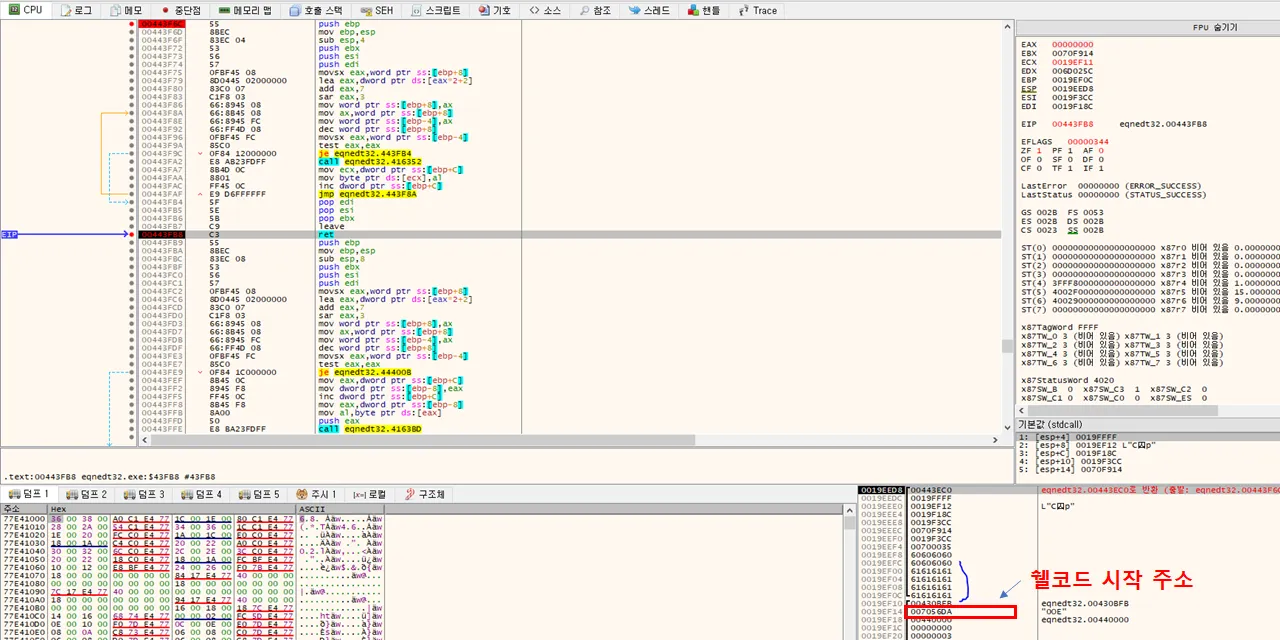The height and width of the screenshot is (640, 1280).
Task: Click the disassembly vertical scrollbar thumb
Action: (x=1006, y=346)
